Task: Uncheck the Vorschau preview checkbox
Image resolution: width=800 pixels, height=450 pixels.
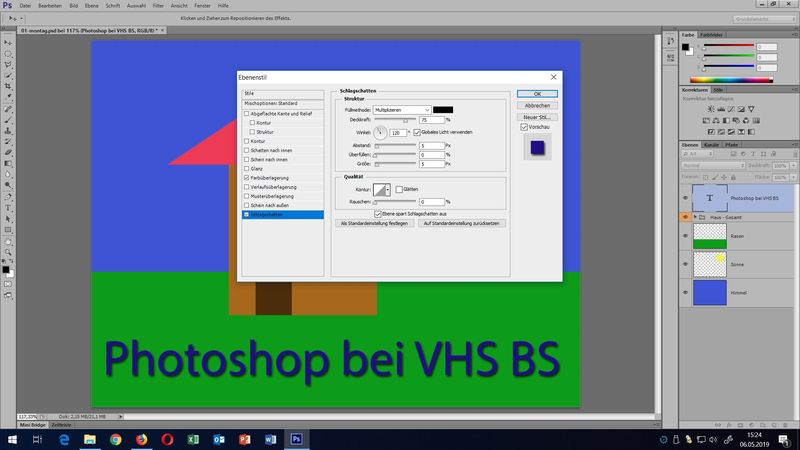Action: 524,127
